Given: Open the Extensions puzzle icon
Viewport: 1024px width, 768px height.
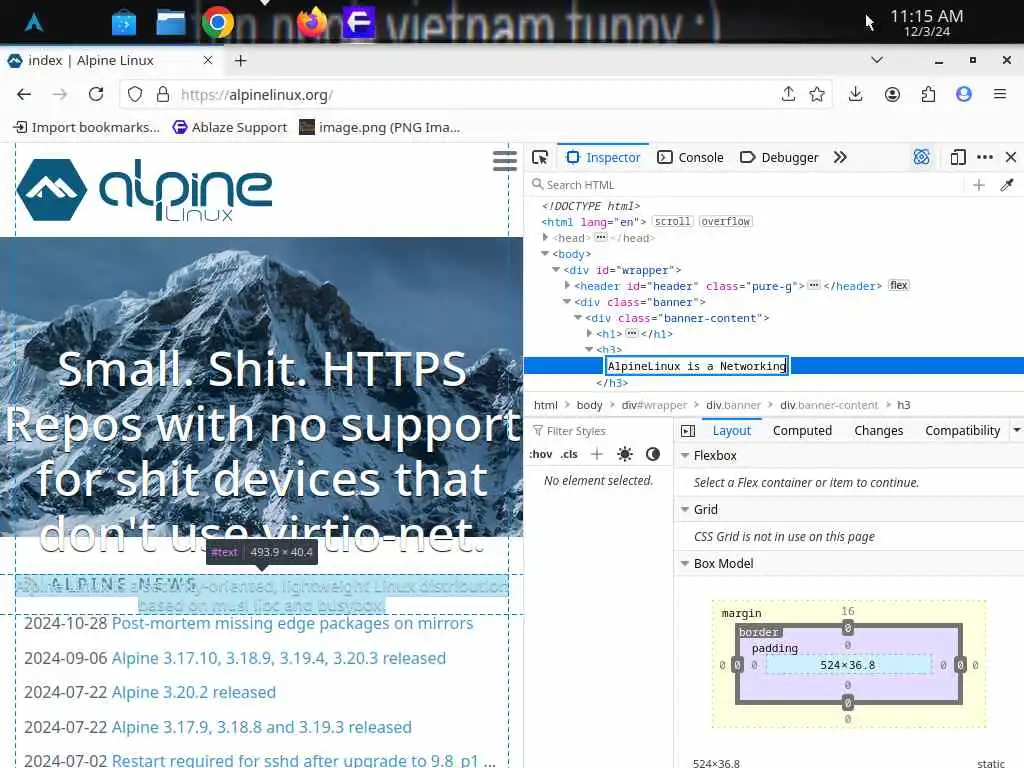Looking at the screenshot, I should click(x=928, y=95).
